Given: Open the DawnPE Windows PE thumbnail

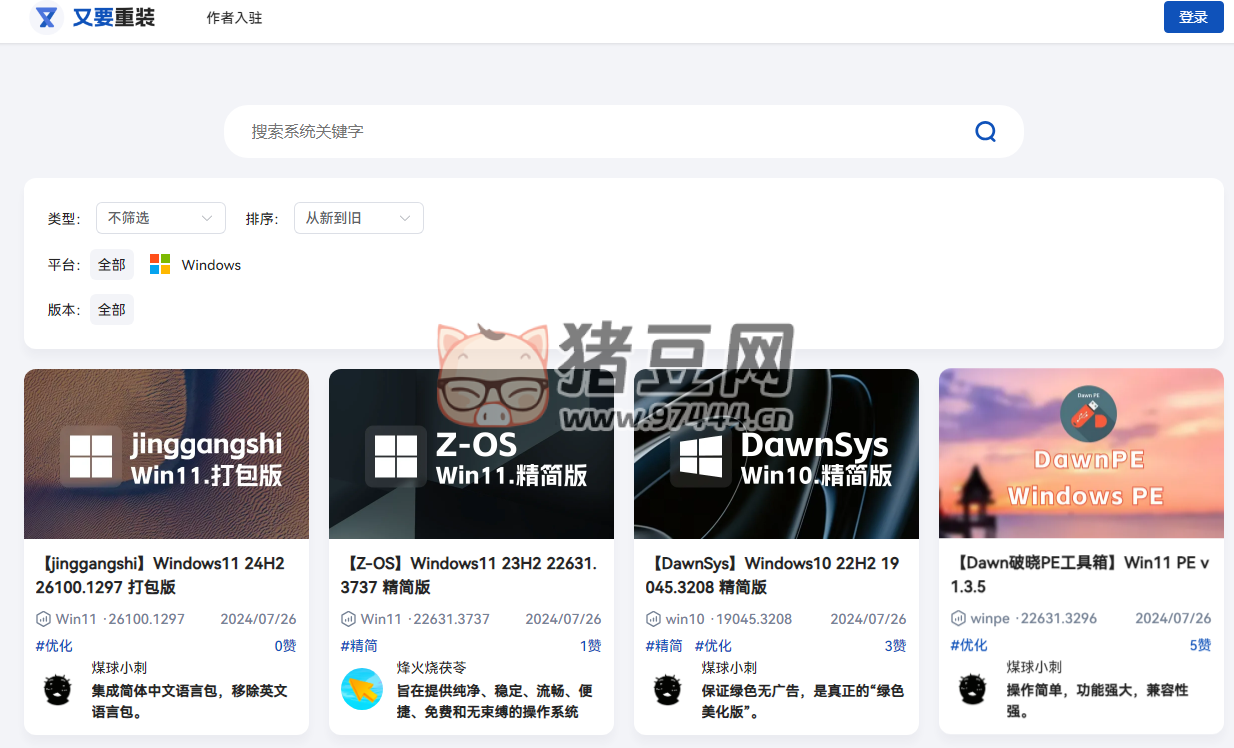Looking at the screenshot, I should click(x=1081, y=453).
